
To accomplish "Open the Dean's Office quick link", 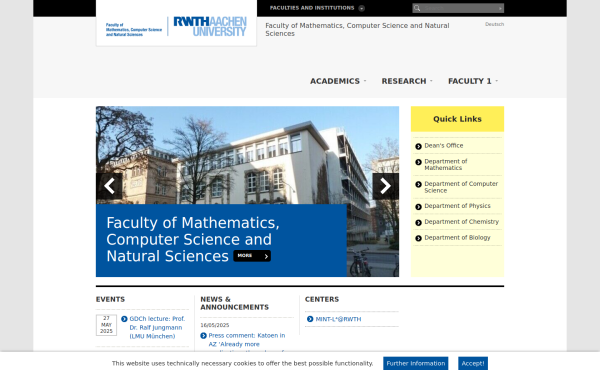I will click(444, 145).
